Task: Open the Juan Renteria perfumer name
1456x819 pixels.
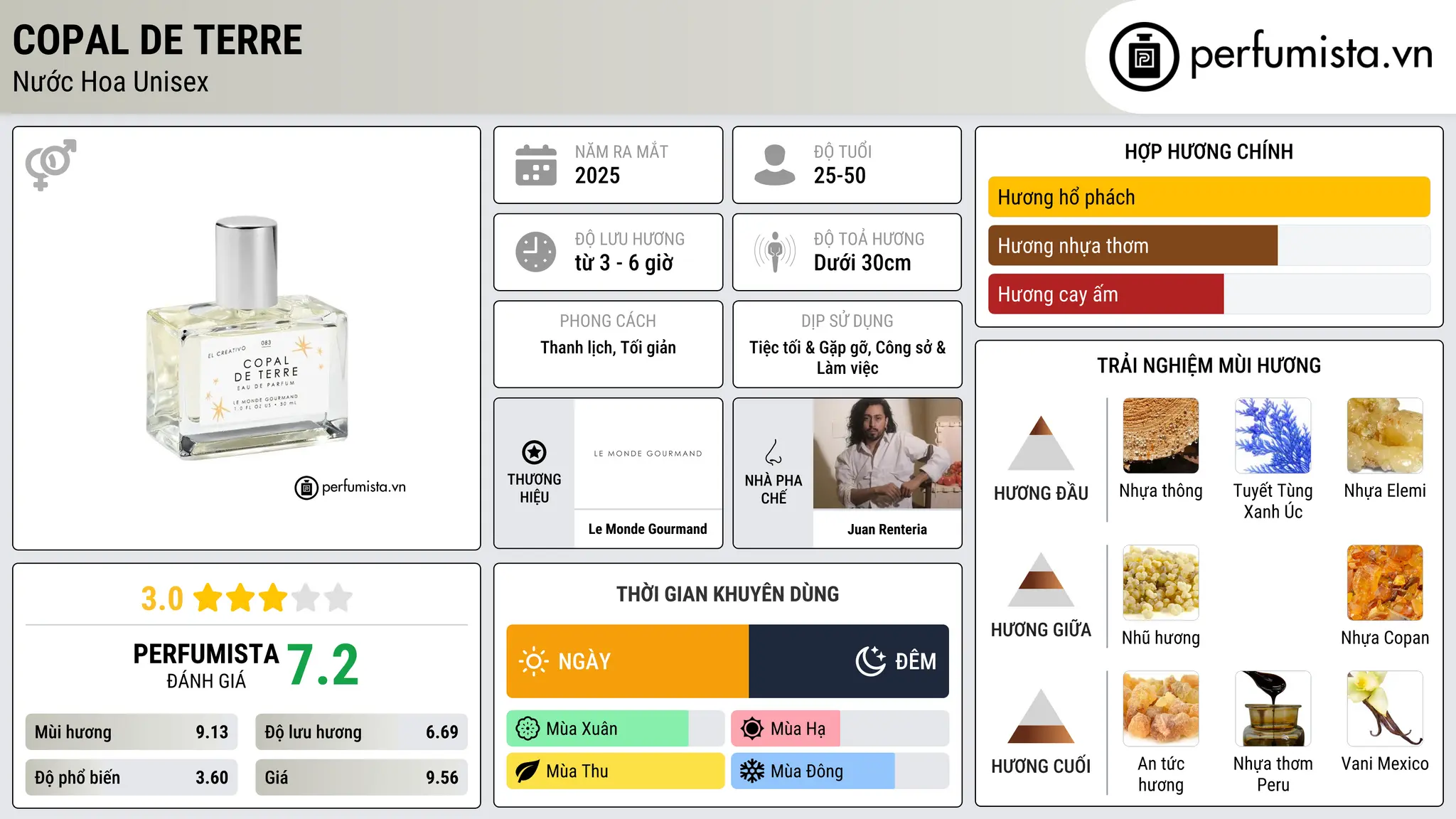Action: point(887,530)
